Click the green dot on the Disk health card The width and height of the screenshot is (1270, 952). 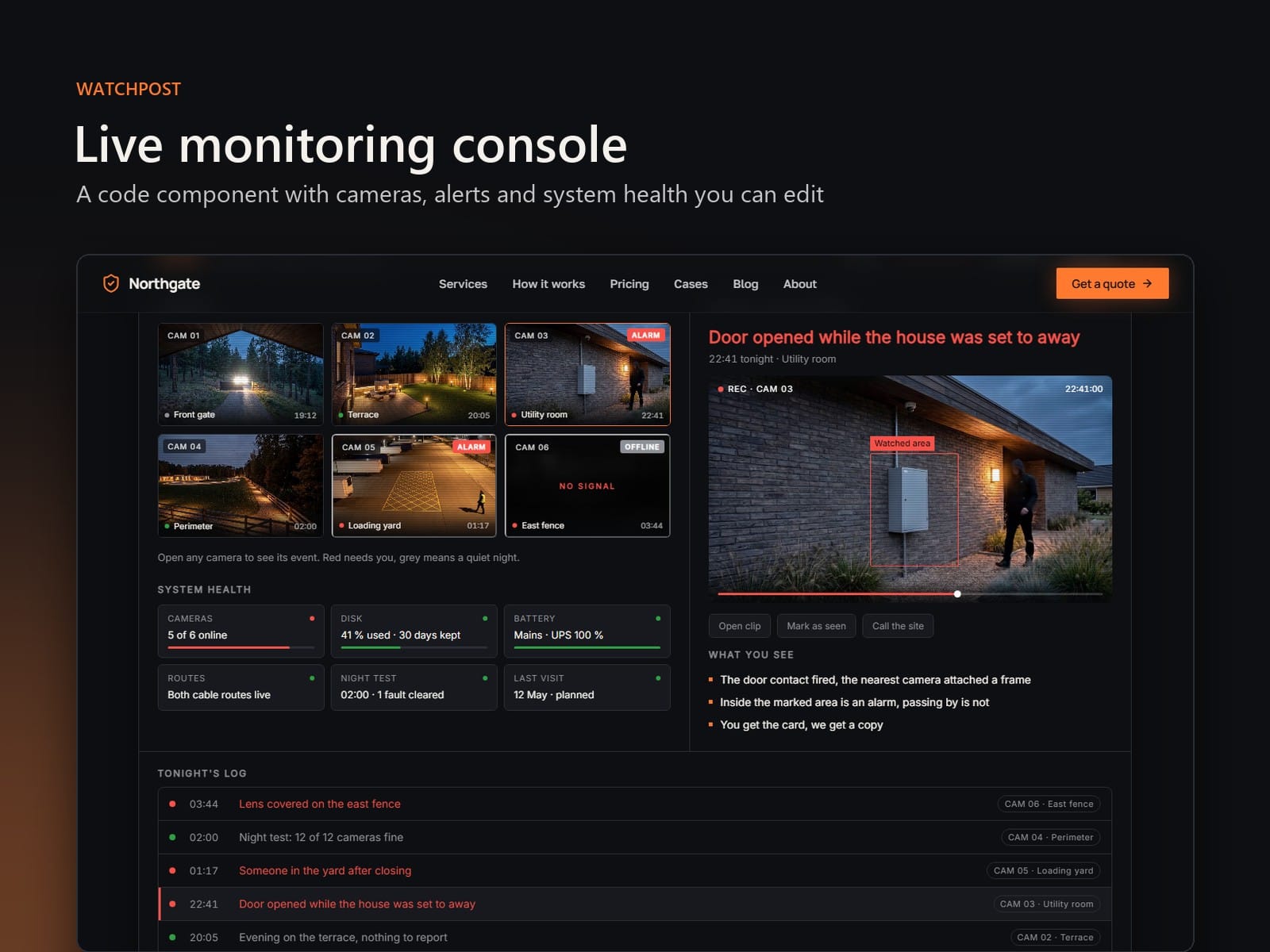point(485,618)
